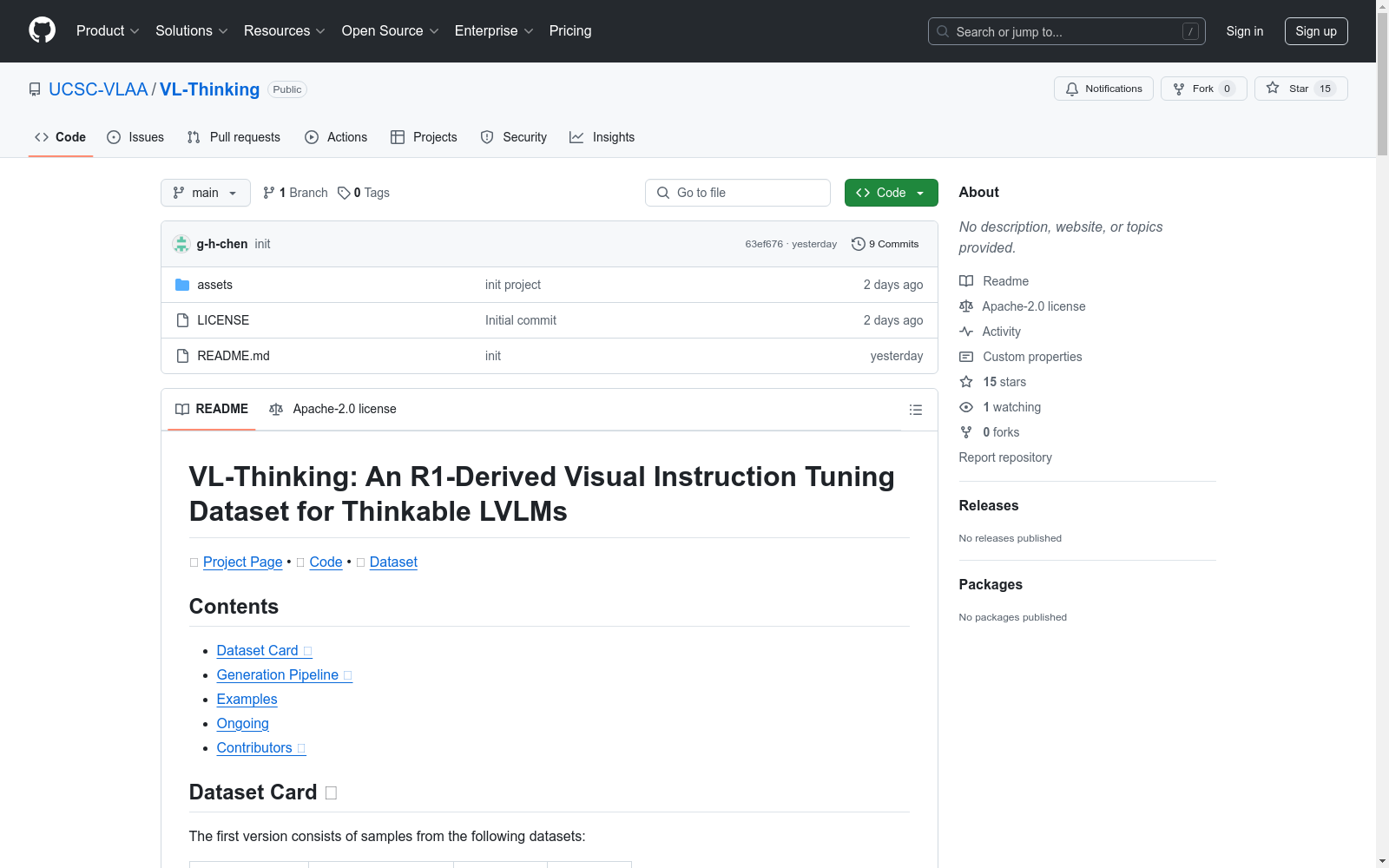Click the Projects table icon
Viewport: 1389px width, 868px height.
tap(398, 137)
